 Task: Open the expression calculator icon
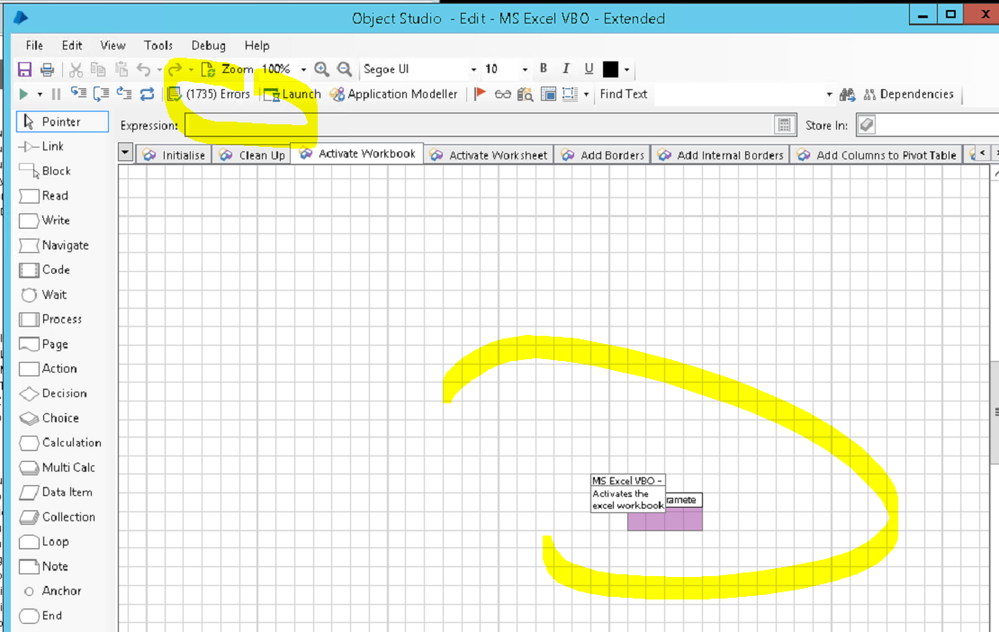coord(785,125)
